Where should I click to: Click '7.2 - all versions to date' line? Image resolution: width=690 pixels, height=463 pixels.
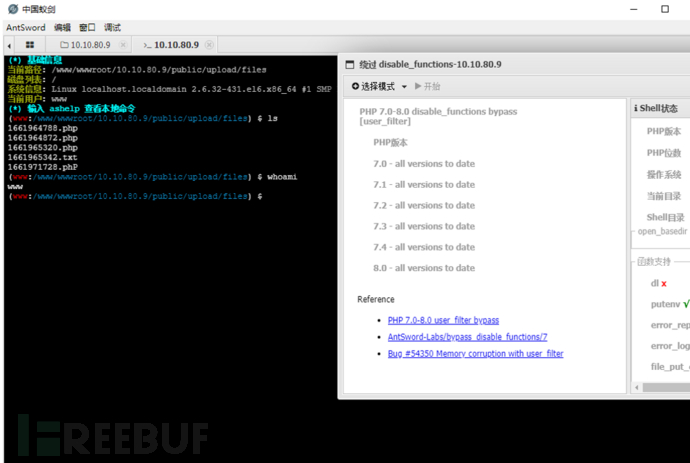point(424,205)
